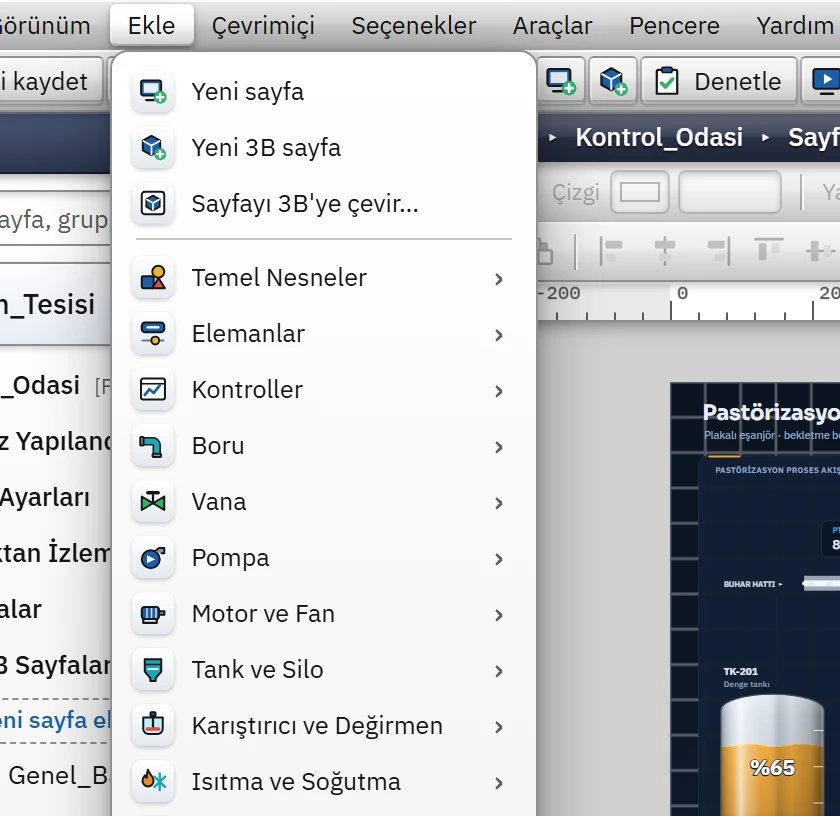Viewport: 840px width, 816px height.
Task: Click the align right toolbar icon
Action: (x=718, y=250)
